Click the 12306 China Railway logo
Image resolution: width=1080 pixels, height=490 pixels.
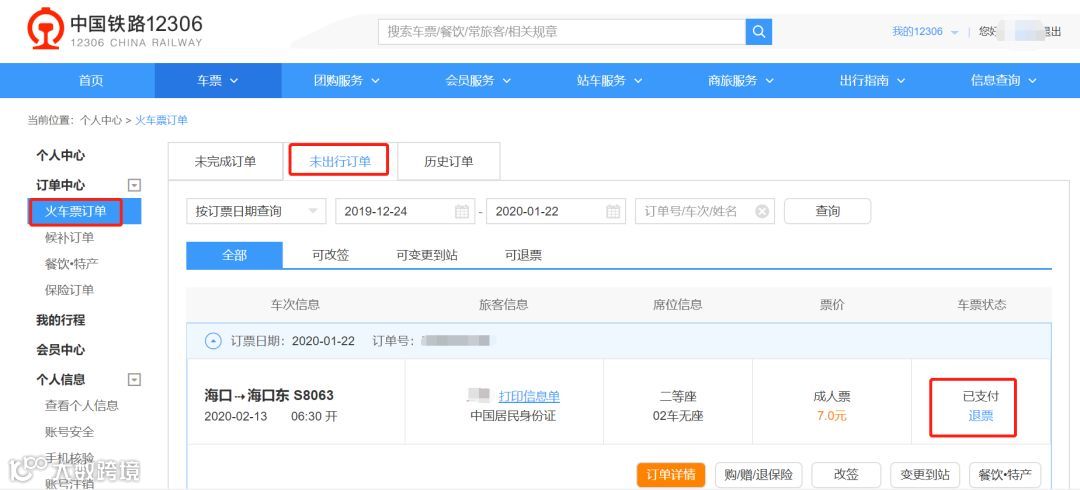point(115,30)
